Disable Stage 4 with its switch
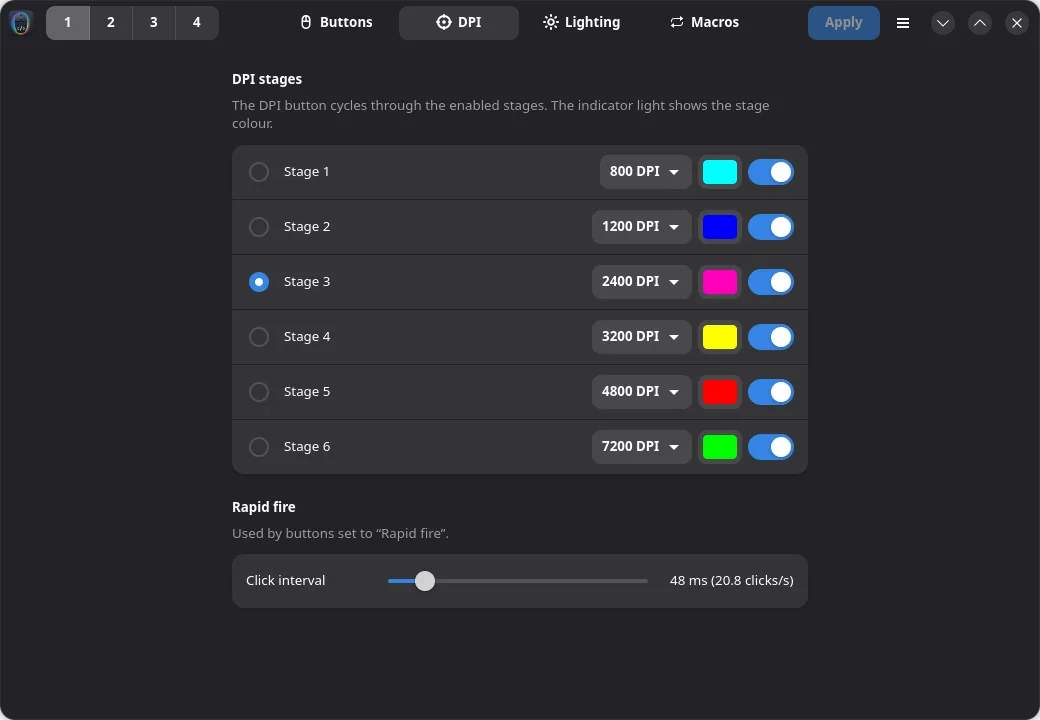 tap(771, 337)
